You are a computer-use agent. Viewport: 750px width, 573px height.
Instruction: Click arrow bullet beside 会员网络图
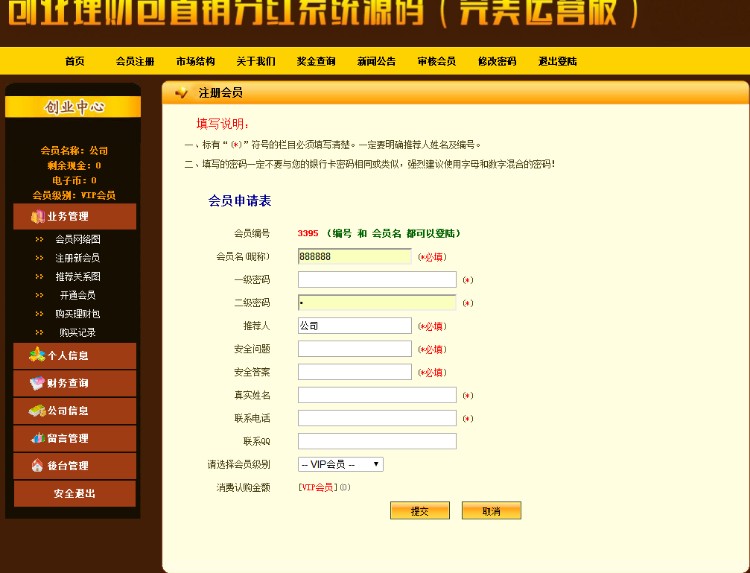(x=39, y=239)
